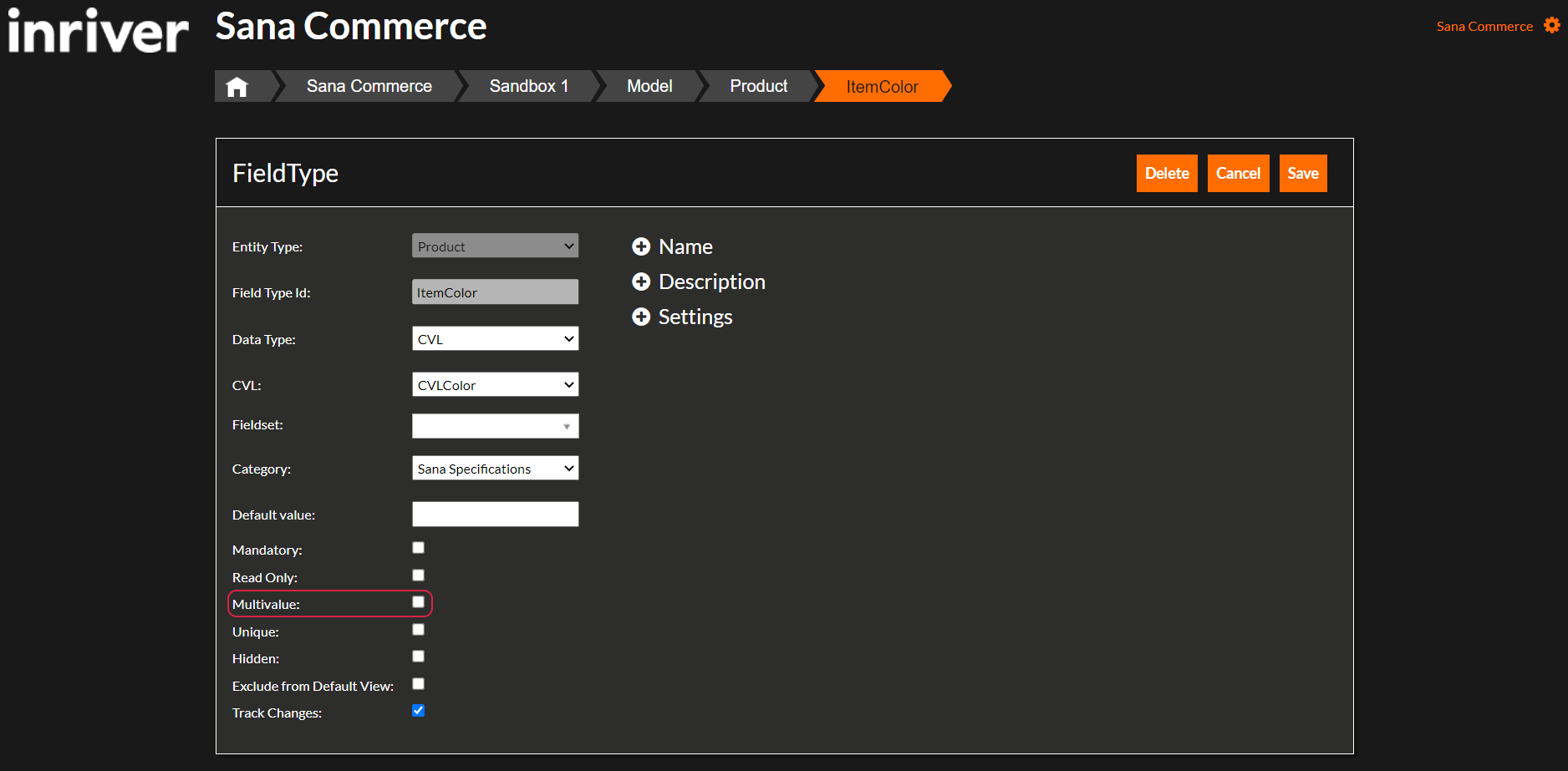Viewport: 1568px width, 771px height.
Task: Click the Sana Commerce page title
Action: (351, 27)
